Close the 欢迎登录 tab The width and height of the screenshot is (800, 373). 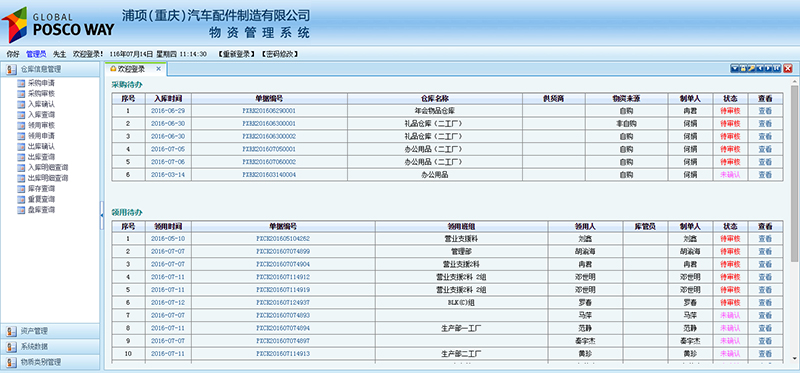158,68
